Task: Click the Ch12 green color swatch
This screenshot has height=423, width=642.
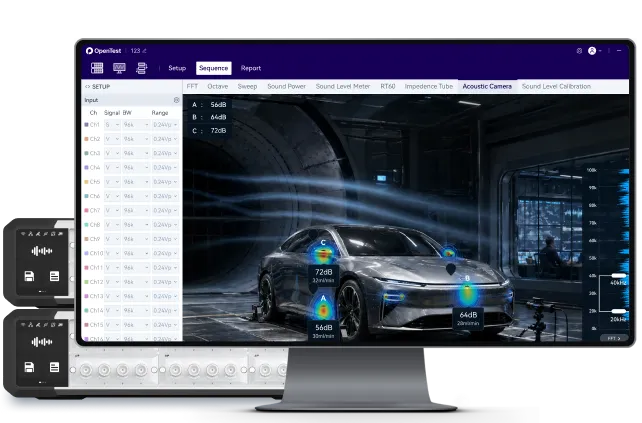Action: point(86,282)
